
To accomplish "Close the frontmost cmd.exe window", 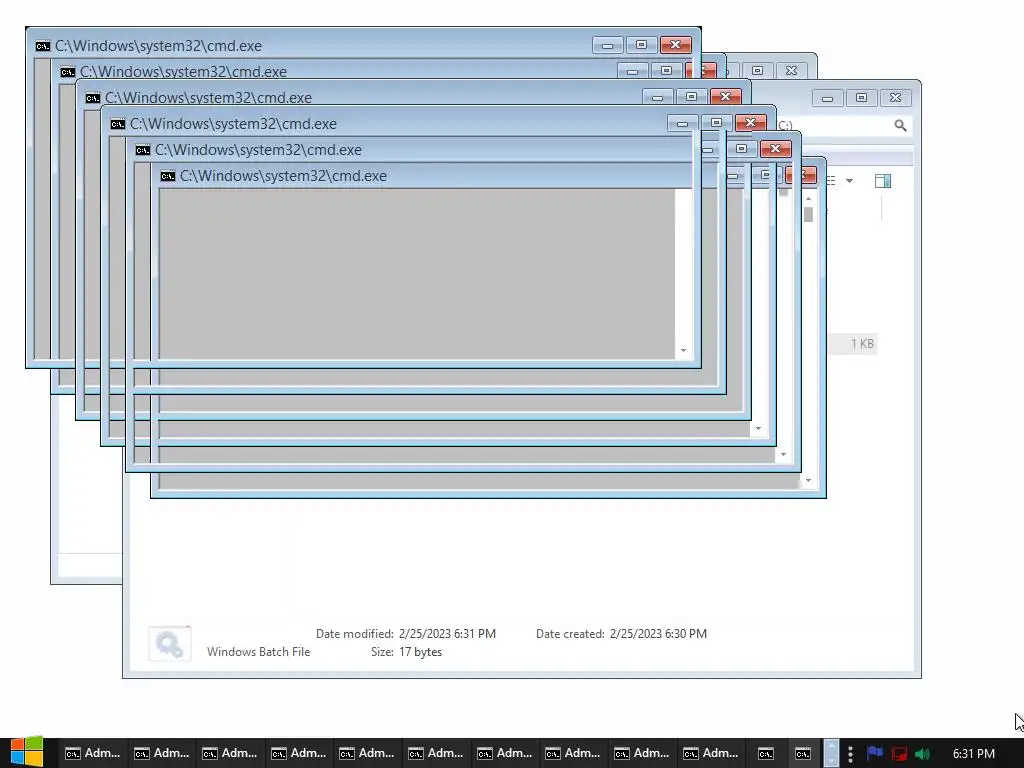I will click(x=676, y=44).
